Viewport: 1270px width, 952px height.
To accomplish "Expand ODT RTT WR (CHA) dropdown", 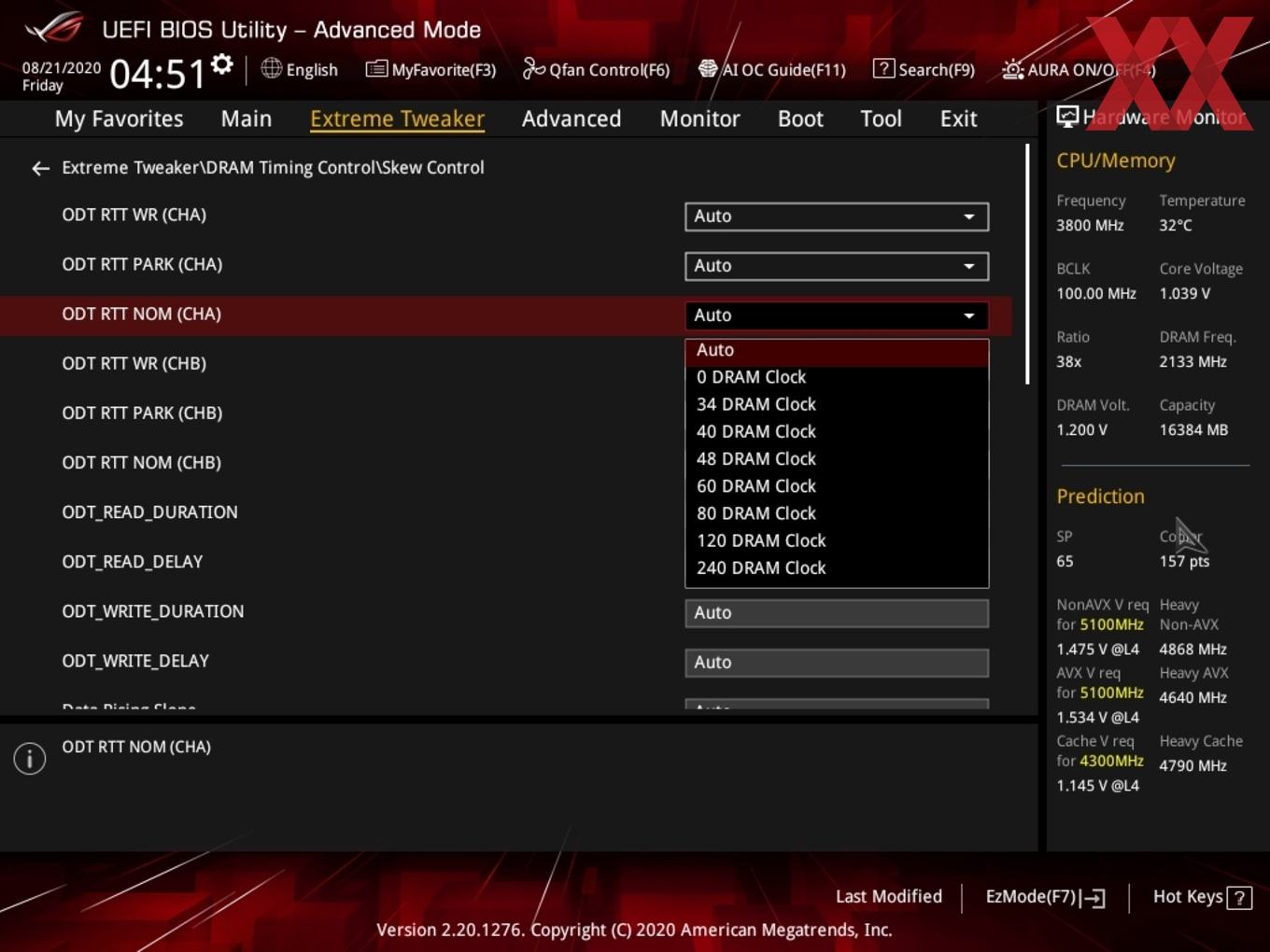I will [x=837, y=217].
